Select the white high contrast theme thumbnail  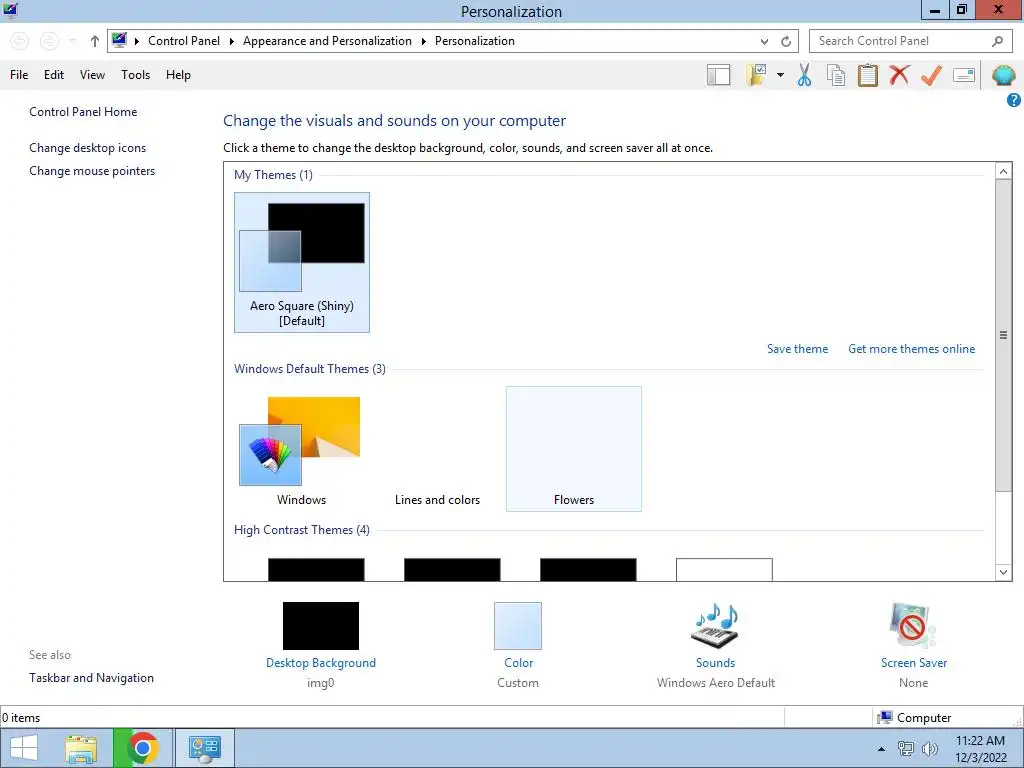pos(724,569)
